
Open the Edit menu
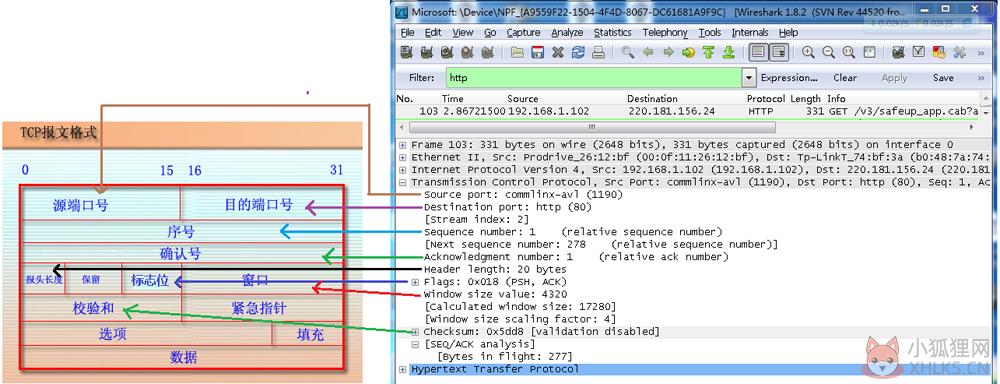point(433,33)
